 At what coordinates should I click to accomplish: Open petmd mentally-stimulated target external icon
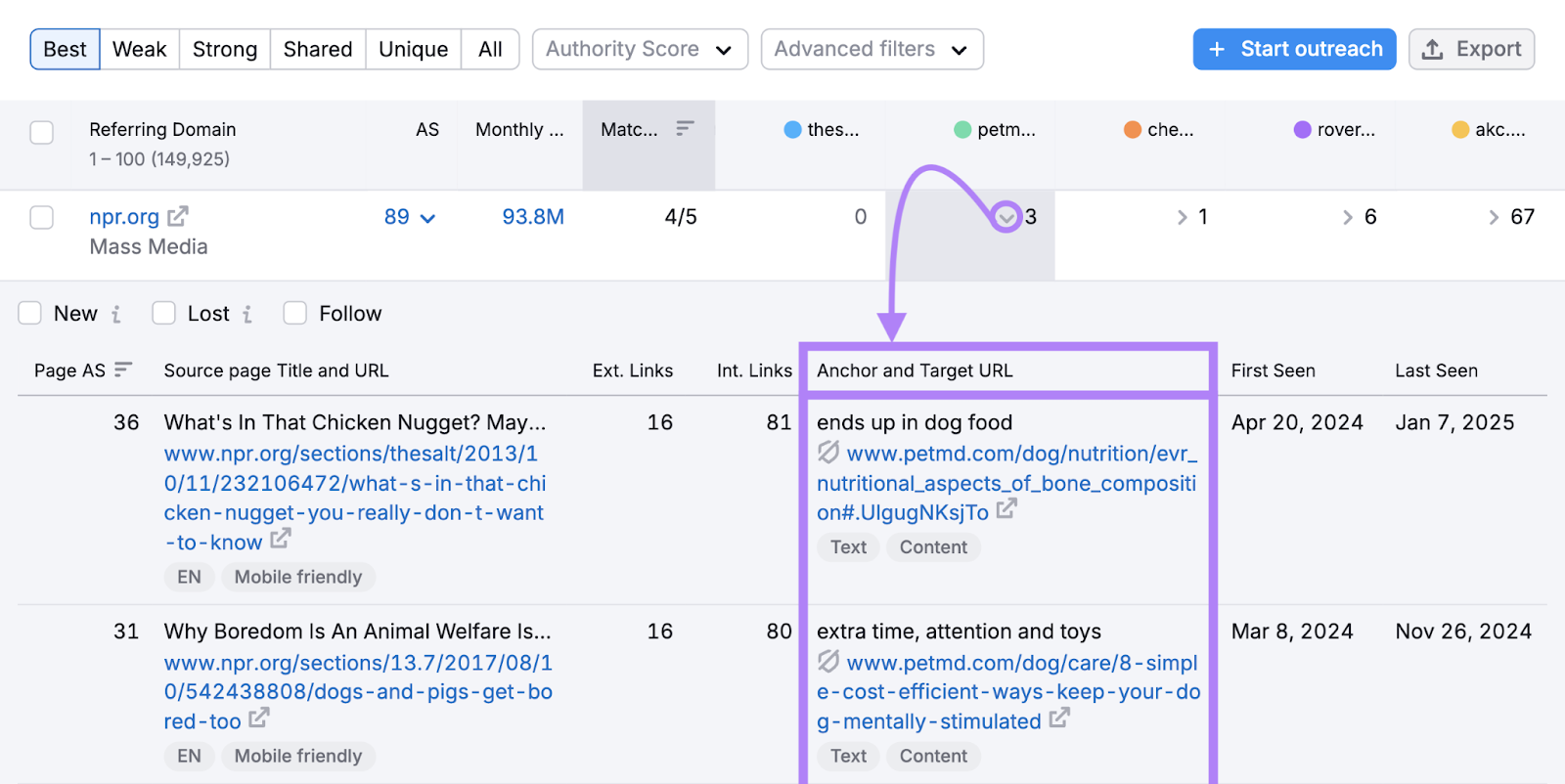(1059, 719)
